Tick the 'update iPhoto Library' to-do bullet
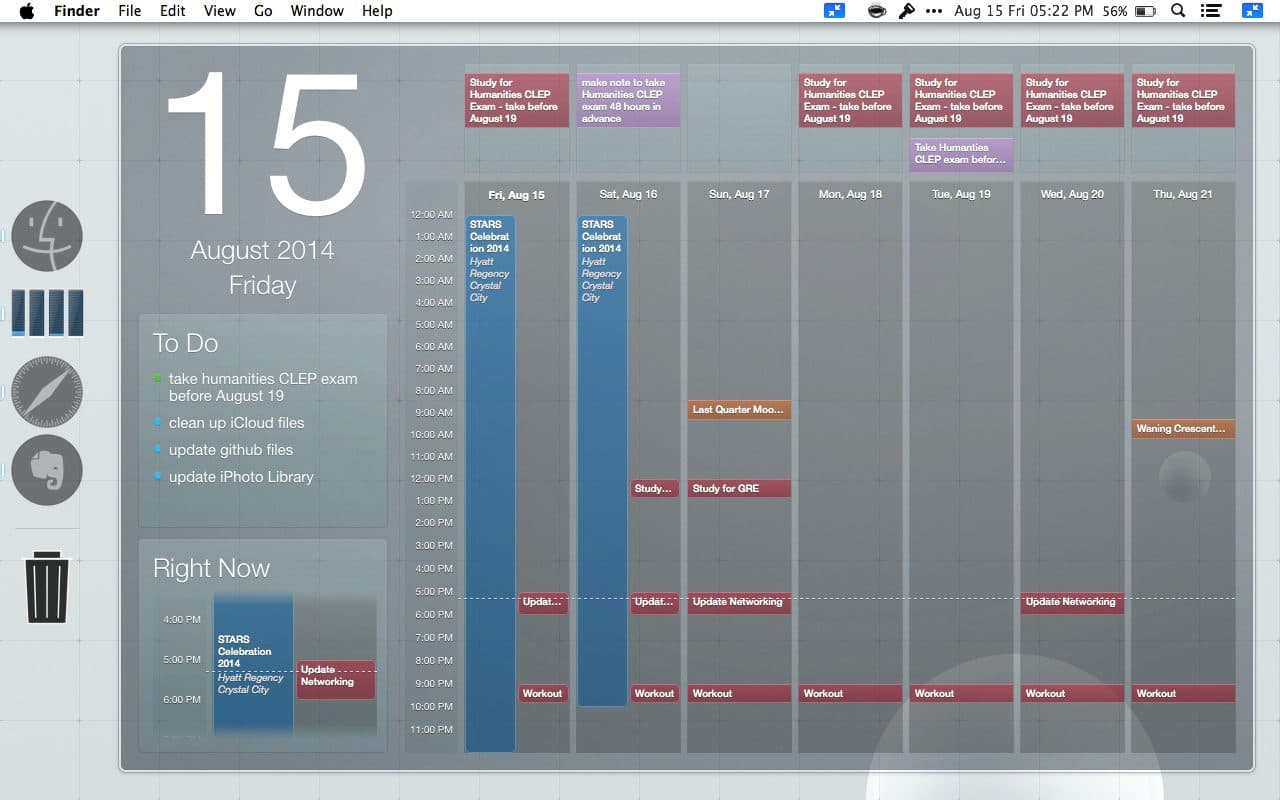 158,477
